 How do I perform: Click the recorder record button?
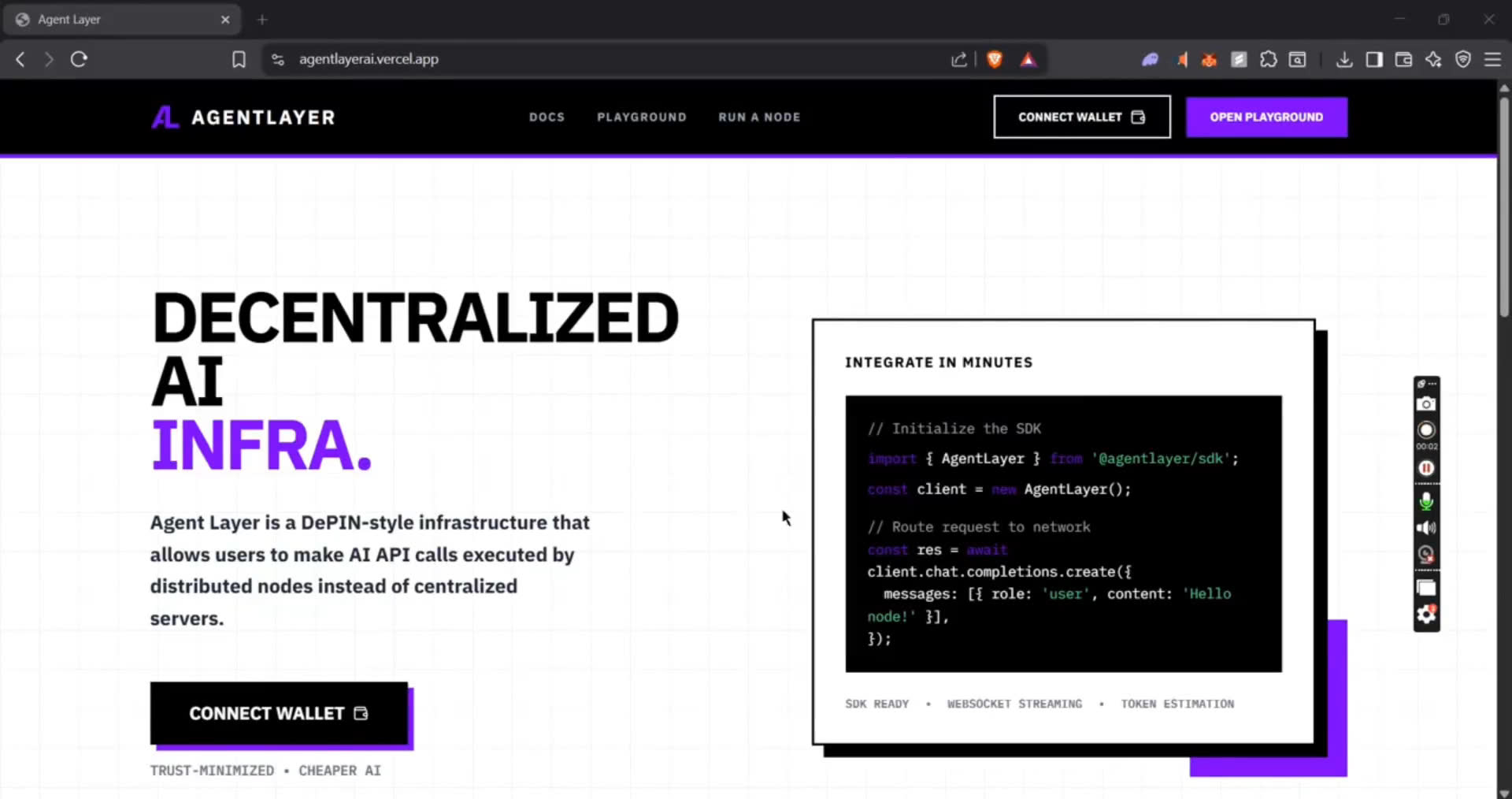click(x=1426, y=429)
